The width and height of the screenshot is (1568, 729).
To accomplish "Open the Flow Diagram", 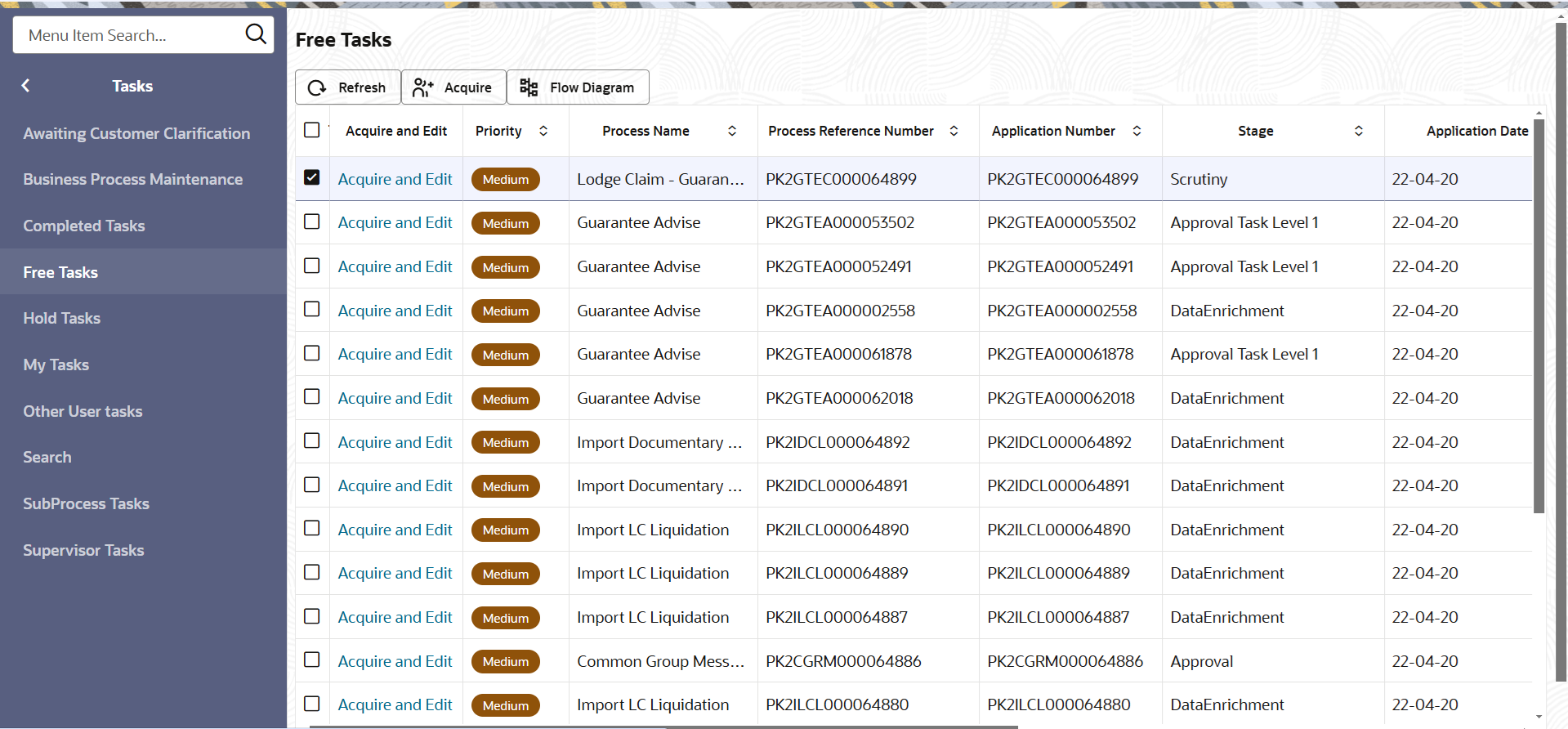I will (x=578, y=87).
